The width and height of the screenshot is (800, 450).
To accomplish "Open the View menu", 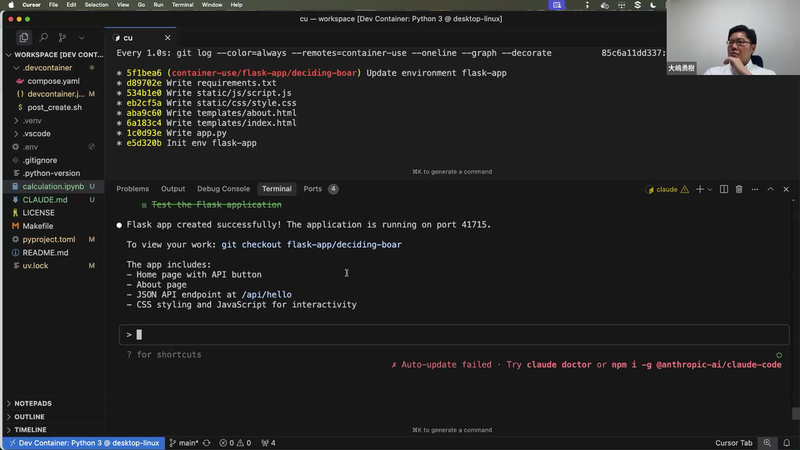I will pos(123,5).
